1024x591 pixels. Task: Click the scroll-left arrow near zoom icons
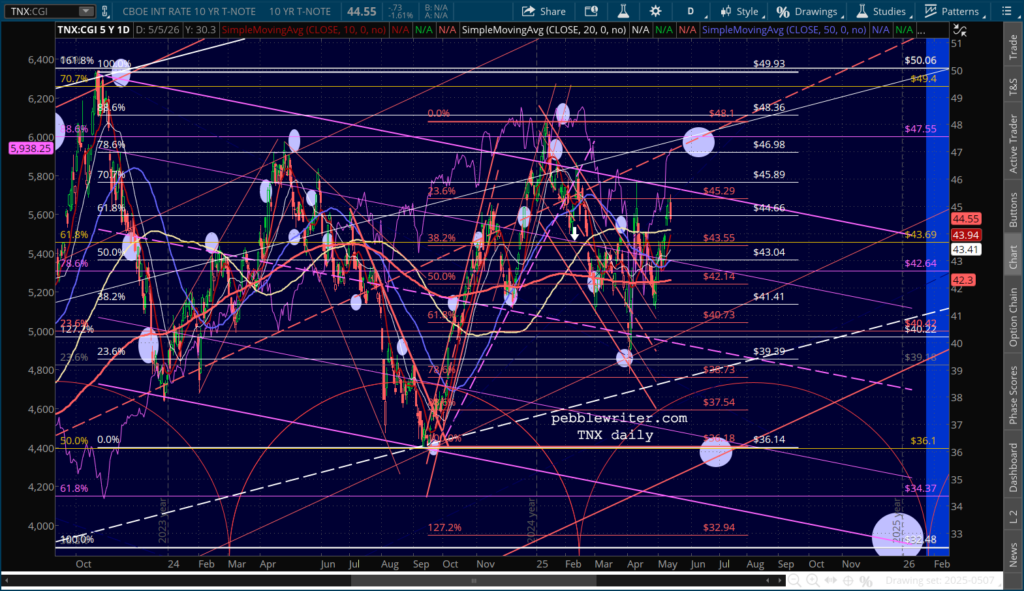pyautogui.click(x=768, y=580)
